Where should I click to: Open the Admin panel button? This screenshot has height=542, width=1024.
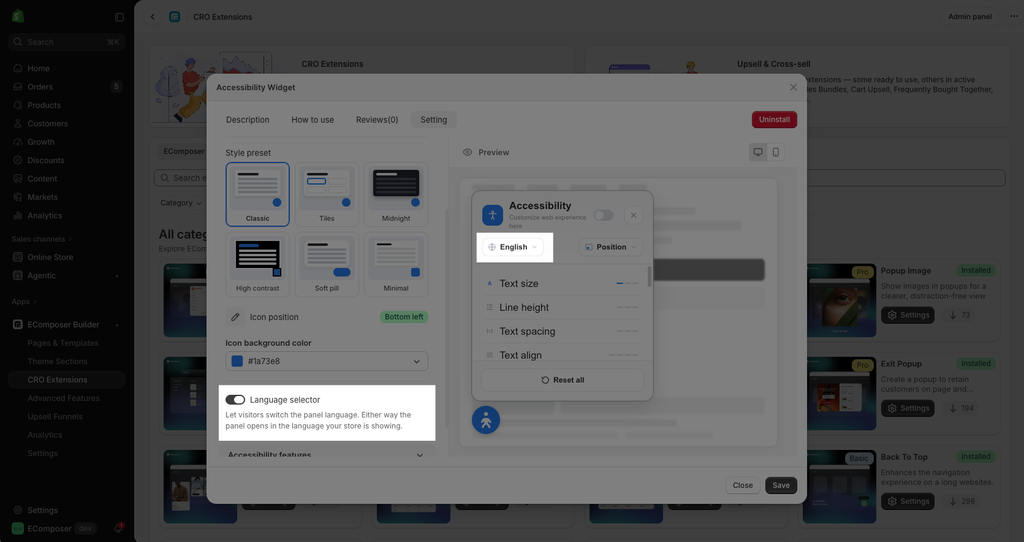pos(969,16)
